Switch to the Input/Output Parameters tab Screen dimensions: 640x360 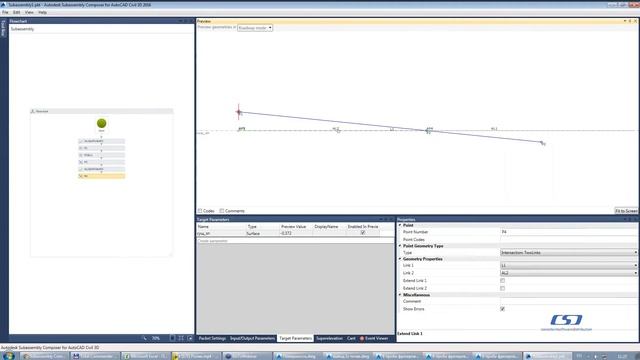tap(252, 338)
